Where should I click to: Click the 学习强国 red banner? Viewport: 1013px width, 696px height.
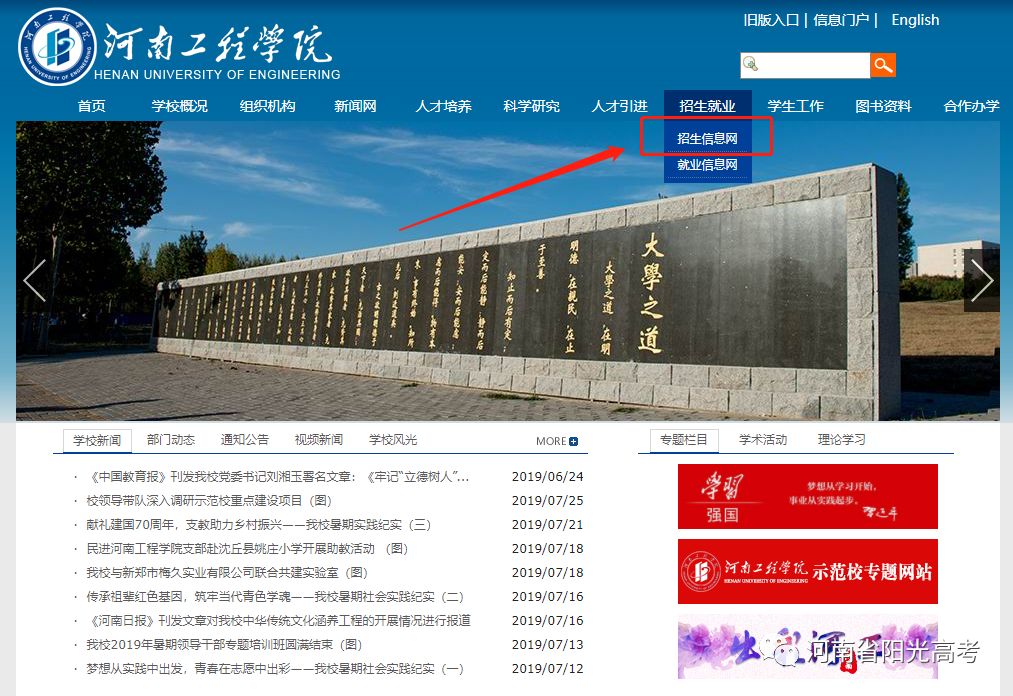[x=808, y=496]
